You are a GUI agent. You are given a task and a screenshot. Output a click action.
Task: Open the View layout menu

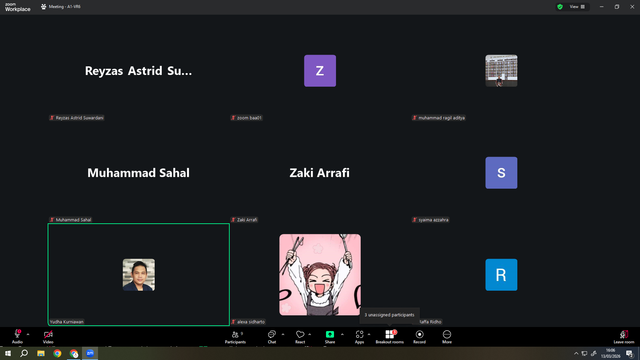point(577,7)
